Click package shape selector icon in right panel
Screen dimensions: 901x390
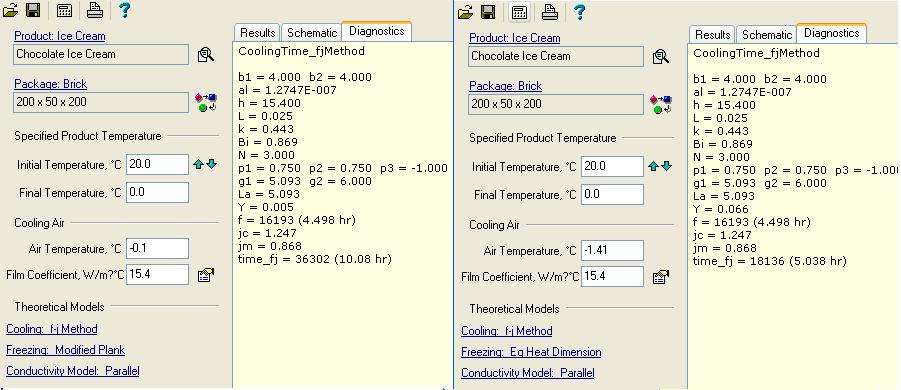[x=661, y=105]
